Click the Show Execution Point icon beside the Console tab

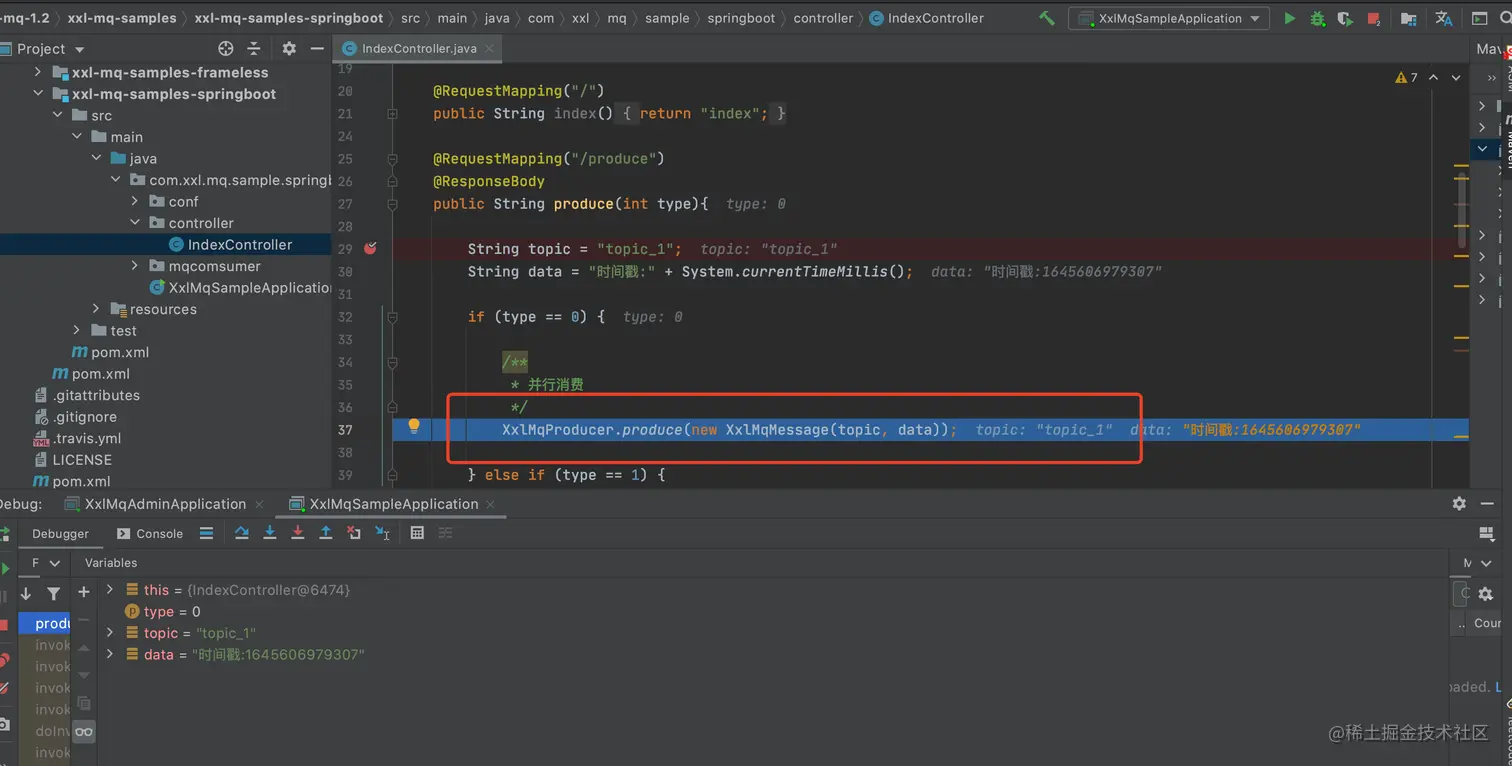pos(206,533)
